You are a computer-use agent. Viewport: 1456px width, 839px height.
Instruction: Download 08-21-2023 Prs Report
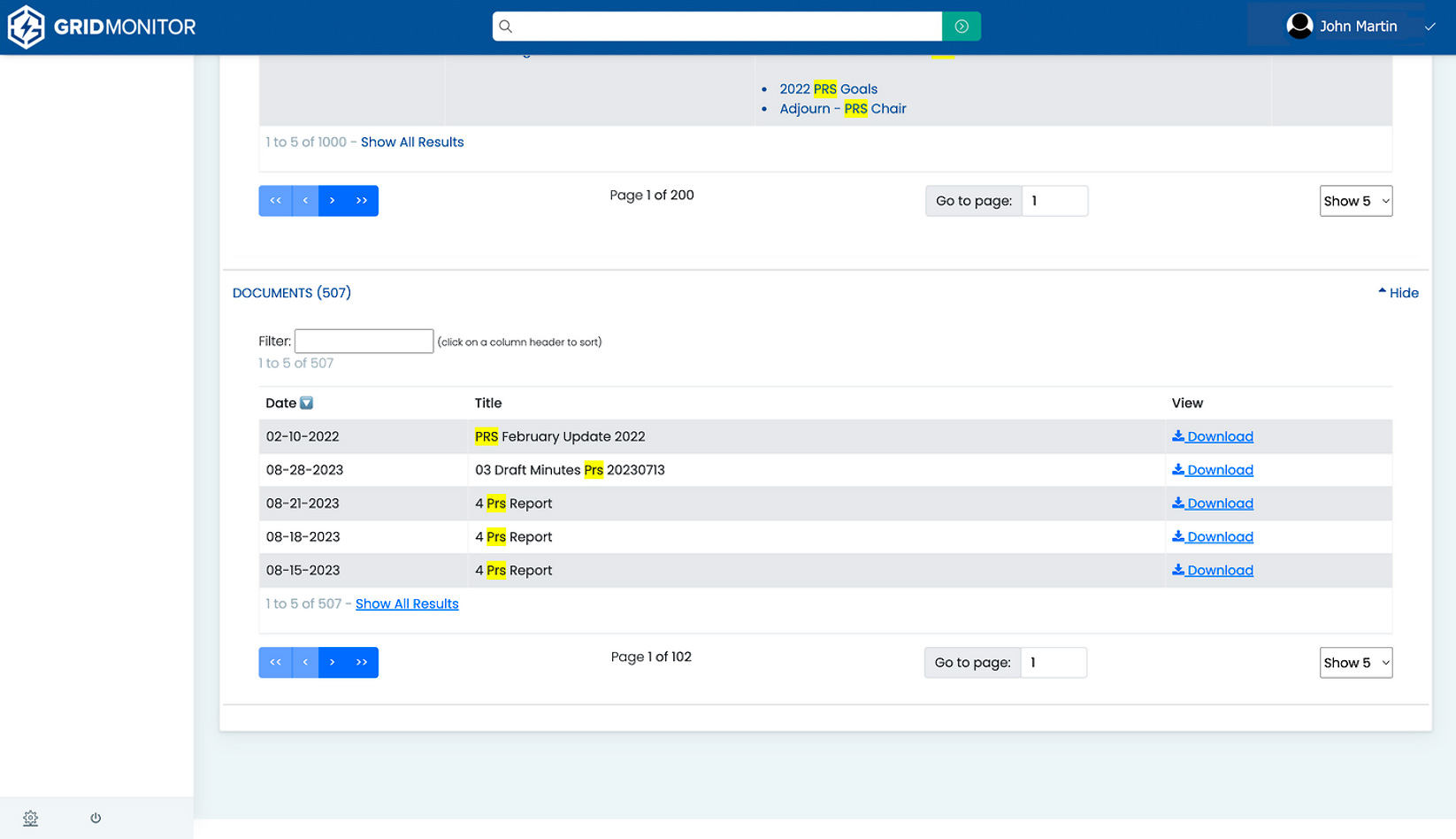(x=1213, y=504)
